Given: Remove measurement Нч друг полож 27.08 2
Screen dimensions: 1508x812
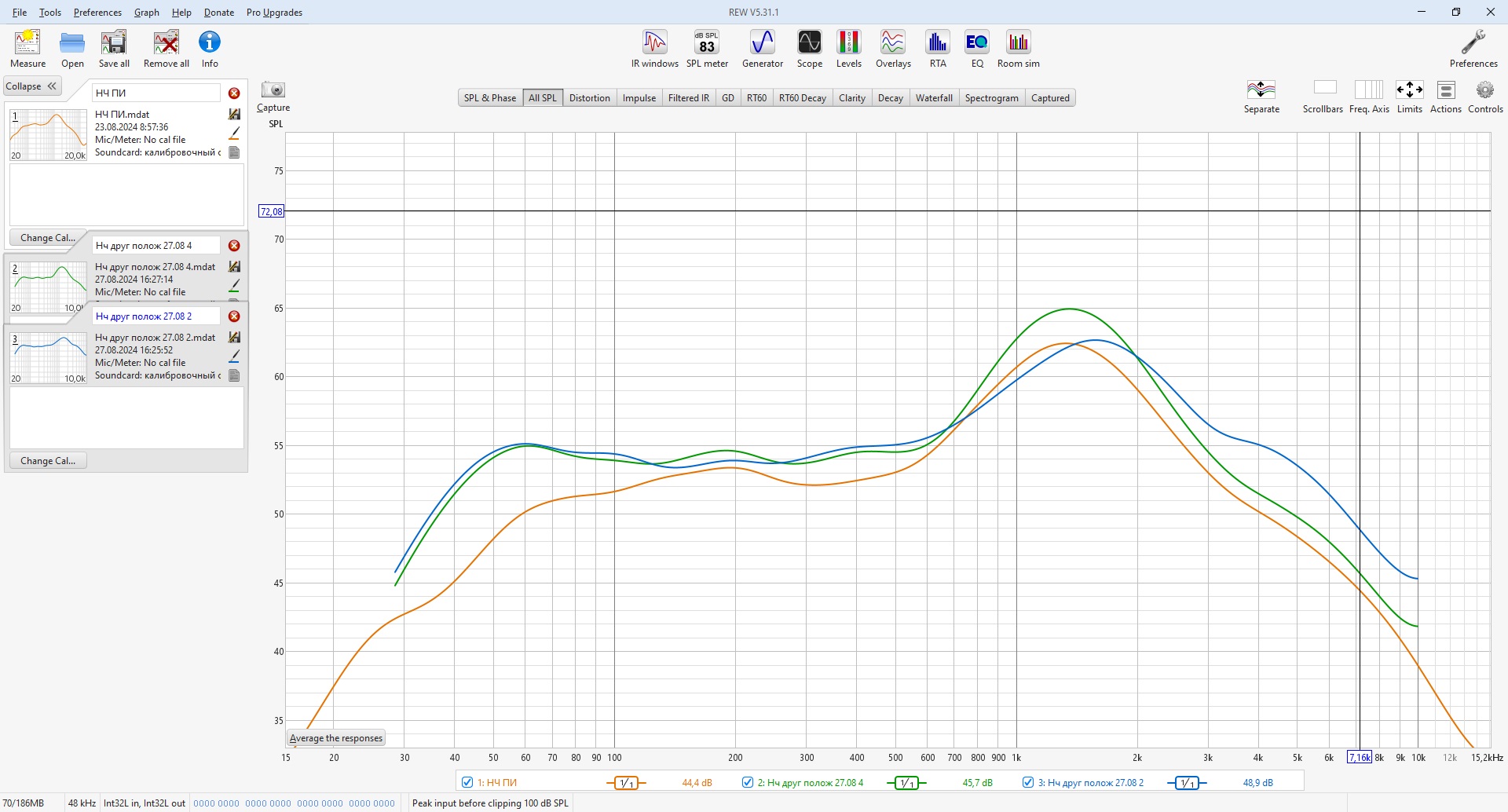Looking at the screenshot, I should coord(234,316).
